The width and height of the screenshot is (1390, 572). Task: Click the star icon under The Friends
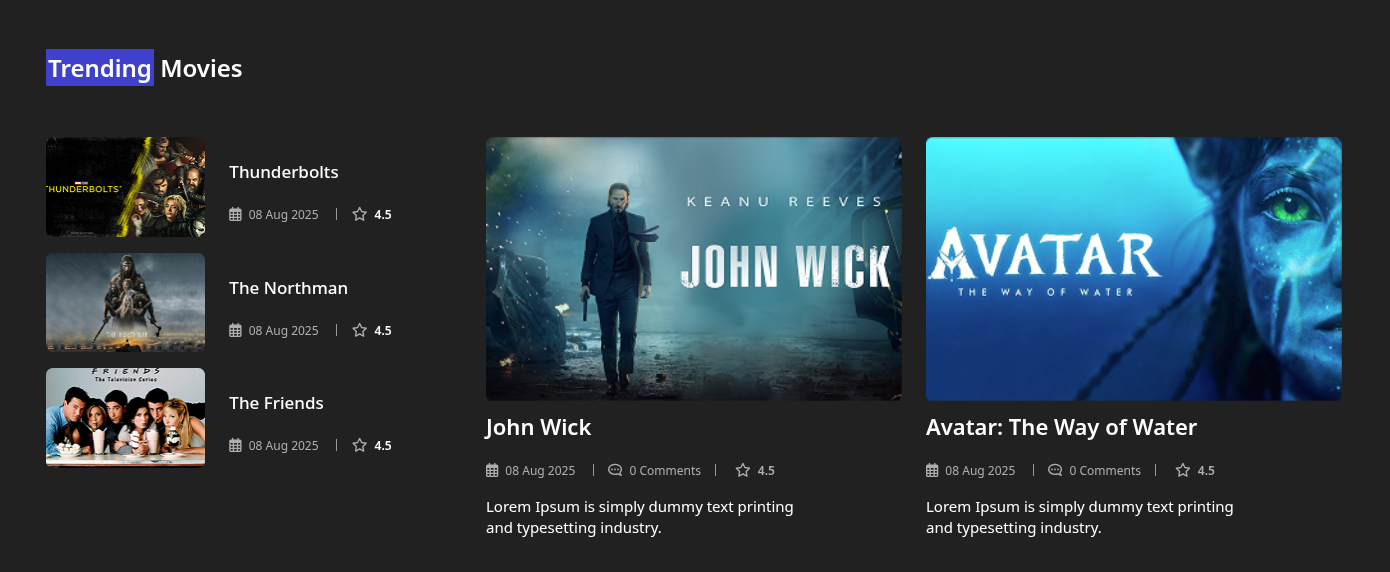(360, 445)
